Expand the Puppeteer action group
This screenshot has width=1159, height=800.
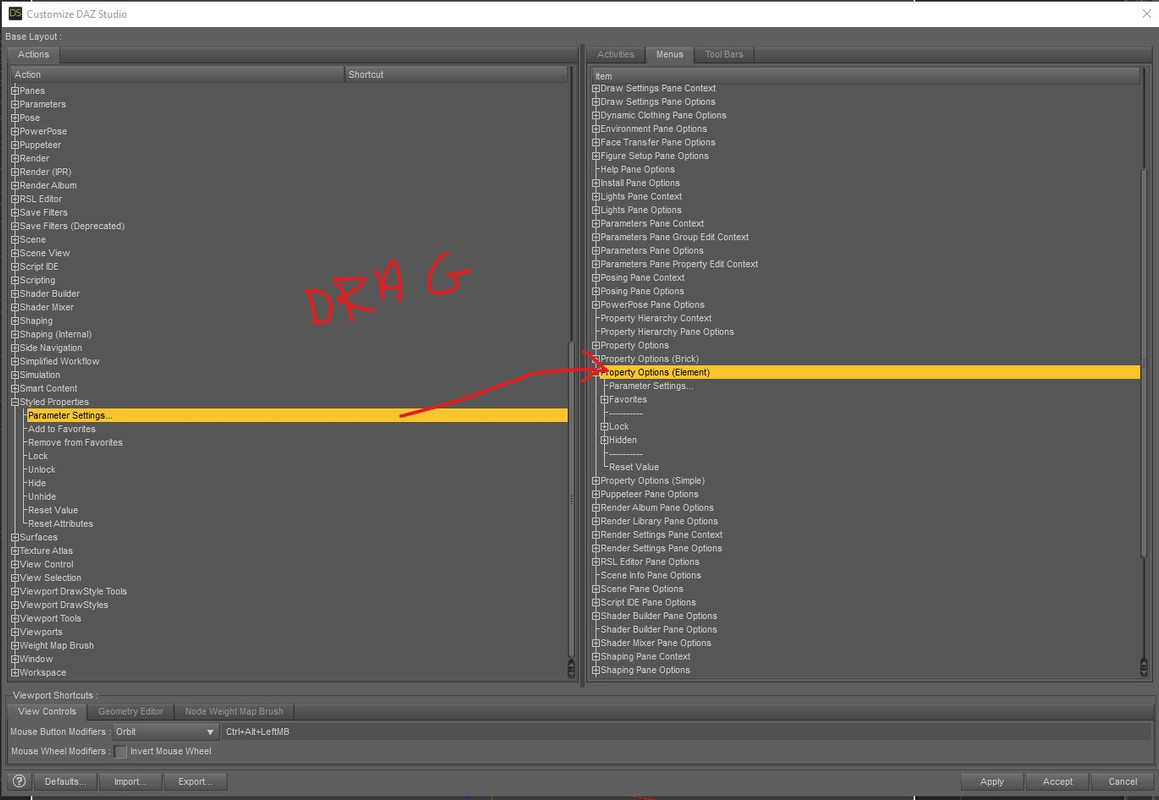pos(15,145)
